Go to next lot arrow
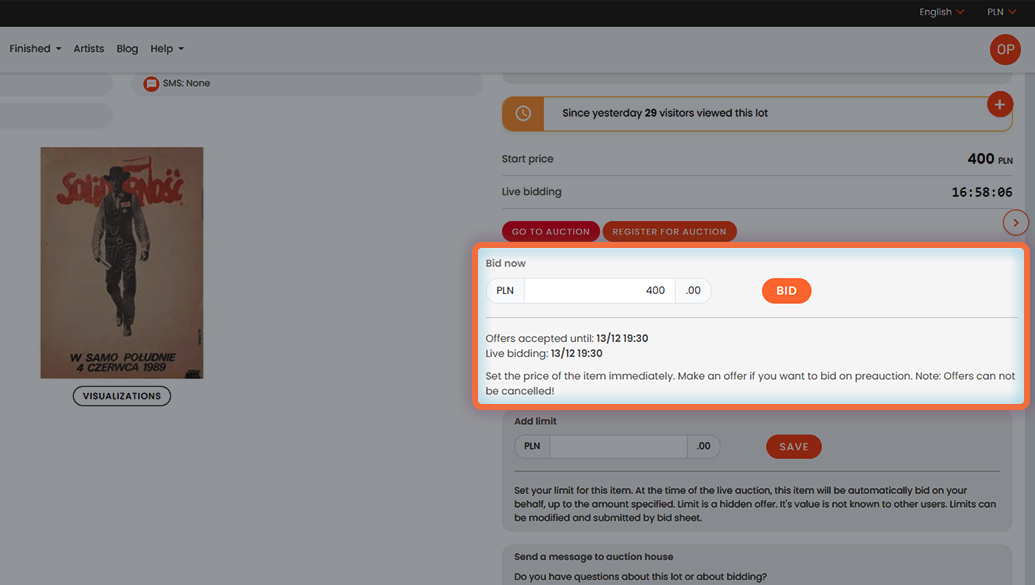The width and height of the screenshot is (1035, 585). pyautogui.click(x=1015, y=223)
